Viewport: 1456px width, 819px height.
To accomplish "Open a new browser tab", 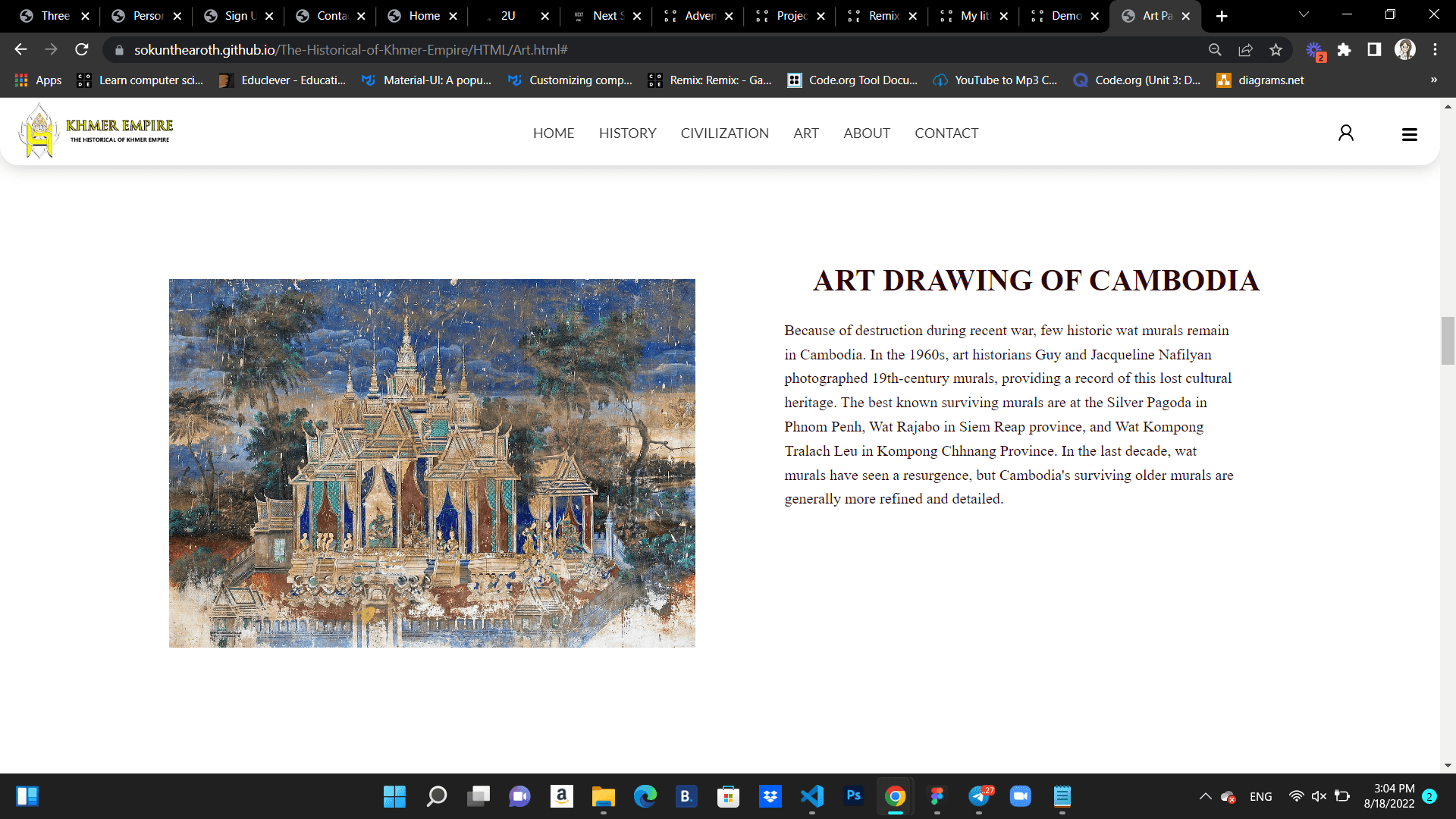I will pyautogui.click(x=1222, y=16).
